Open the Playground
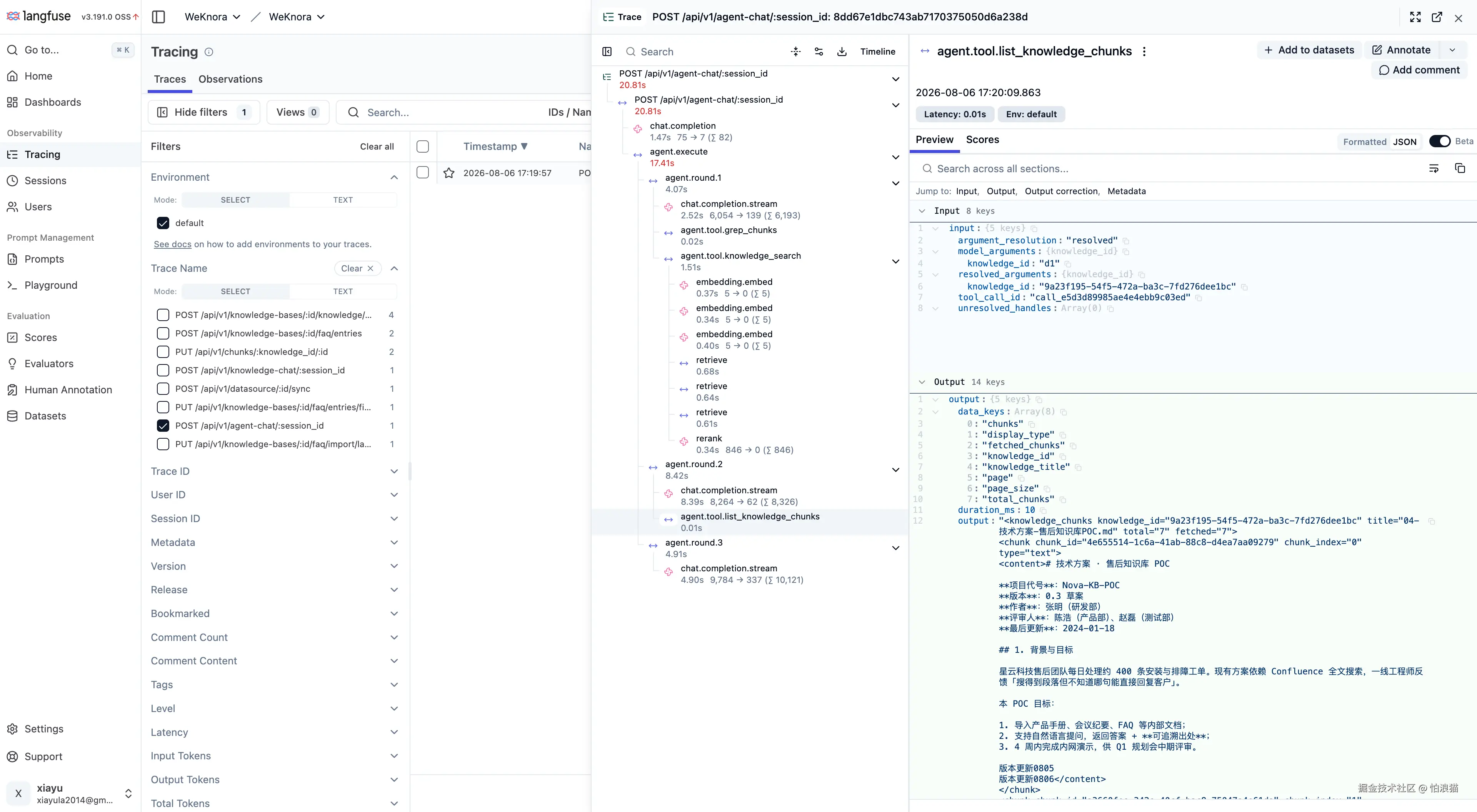The image size is (1477, 812). click(x=50, y=285)
